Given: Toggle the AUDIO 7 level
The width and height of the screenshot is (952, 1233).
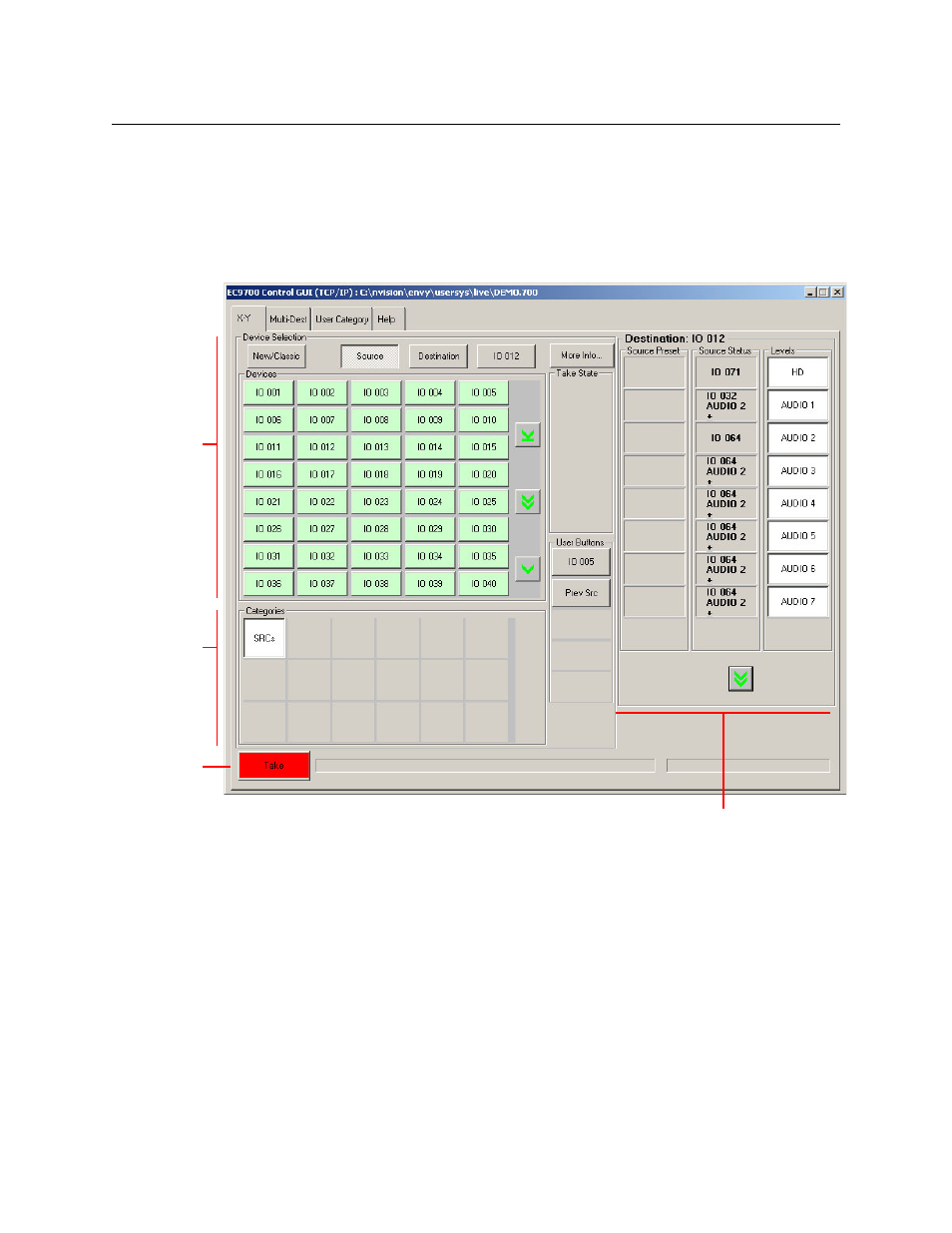Looking at the screenshot, I should pyautogui.click(x=797, y=602).
